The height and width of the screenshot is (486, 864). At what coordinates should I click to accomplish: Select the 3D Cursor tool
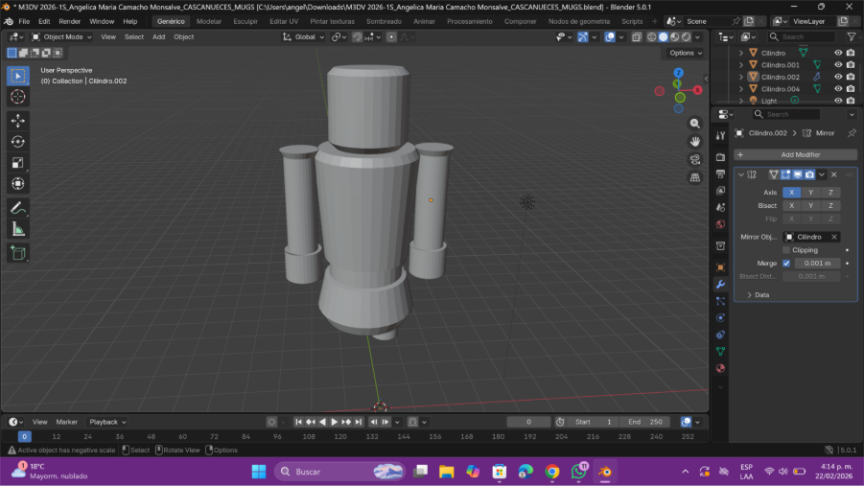click(18, 97)
